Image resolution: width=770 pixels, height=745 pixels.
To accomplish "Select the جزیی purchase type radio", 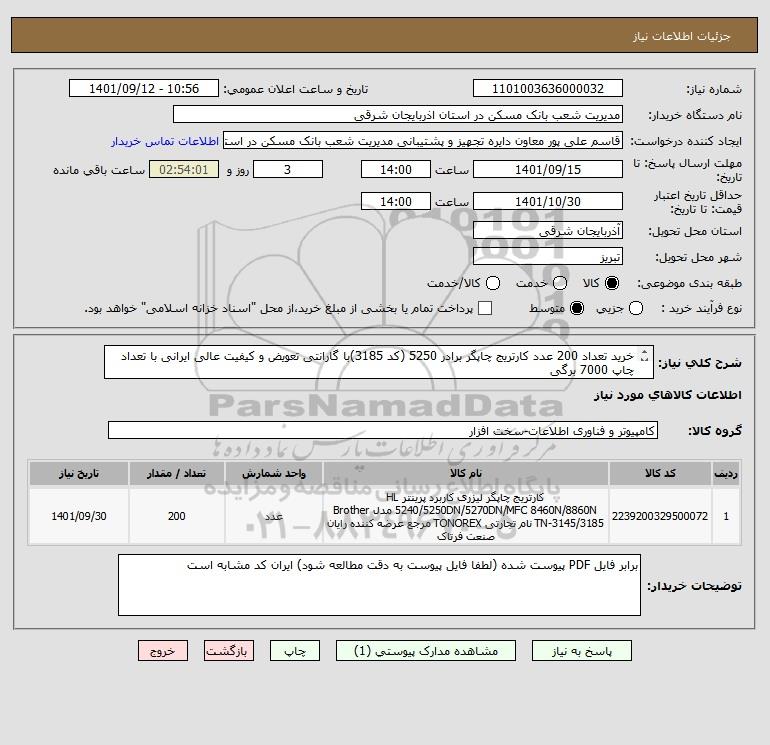I will pyautogui.click(x=636, y=308).
